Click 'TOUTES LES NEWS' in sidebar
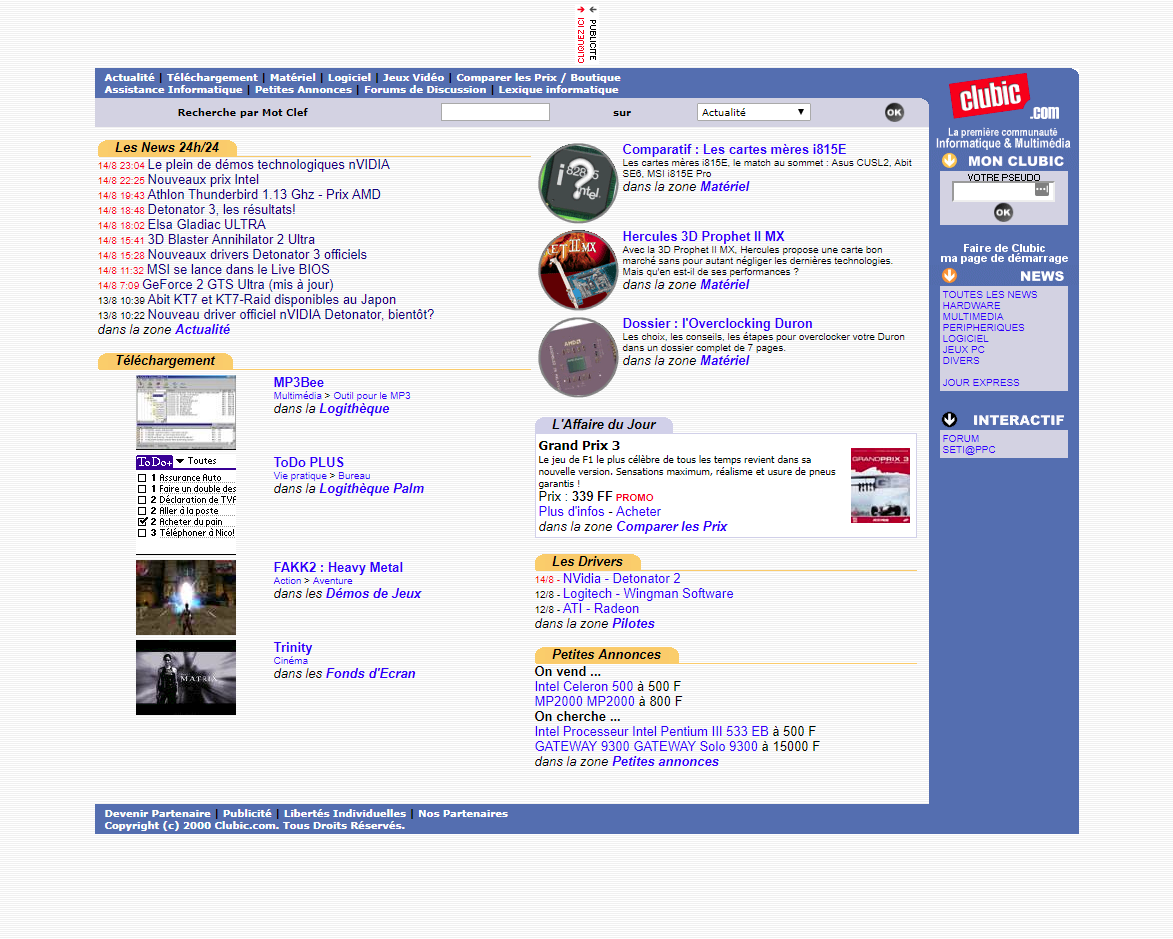Screen dimensions: 1173x939 coord(989,295)
